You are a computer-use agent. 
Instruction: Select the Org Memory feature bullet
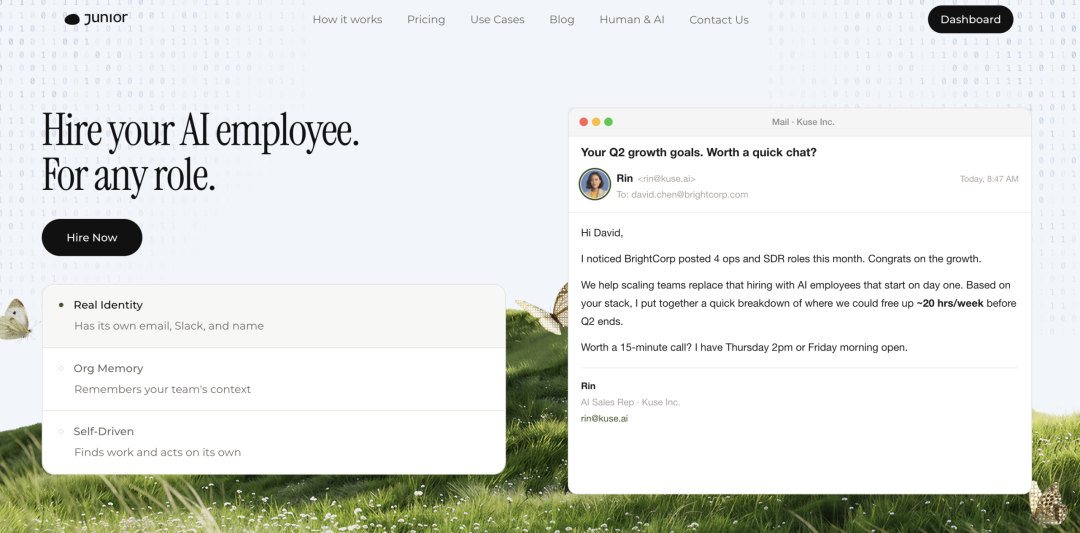(61, 368)
